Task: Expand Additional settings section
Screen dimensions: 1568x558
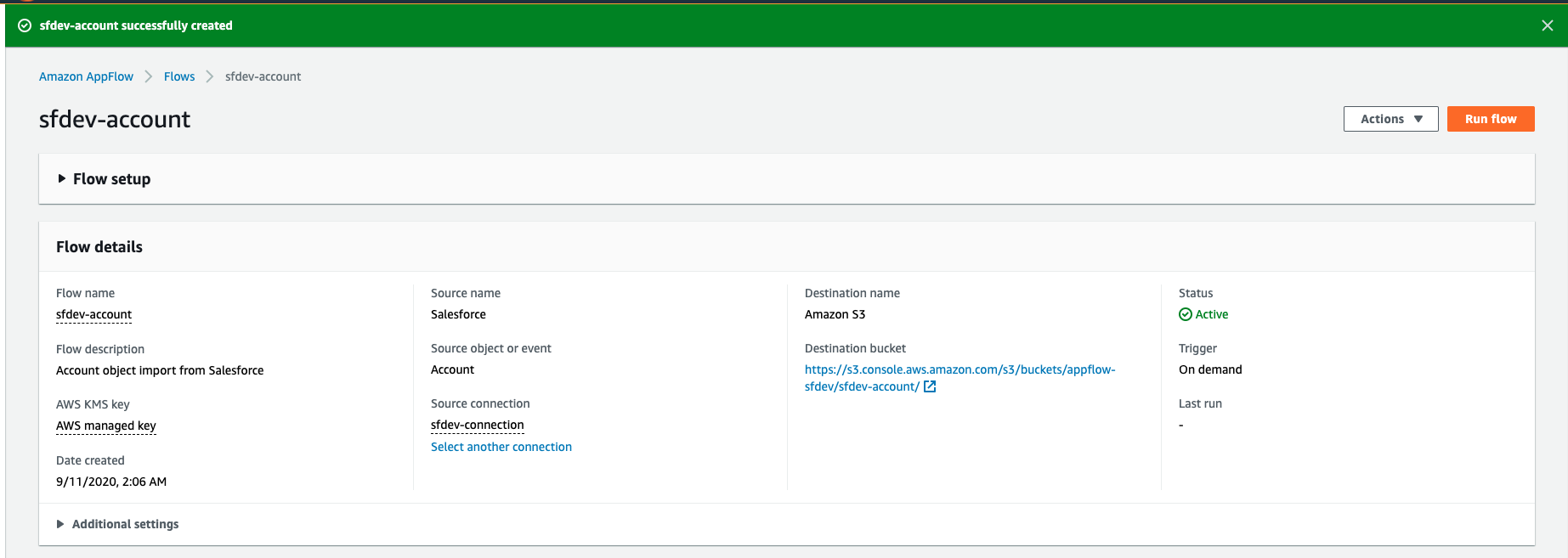Action: [x=117, y=524]
